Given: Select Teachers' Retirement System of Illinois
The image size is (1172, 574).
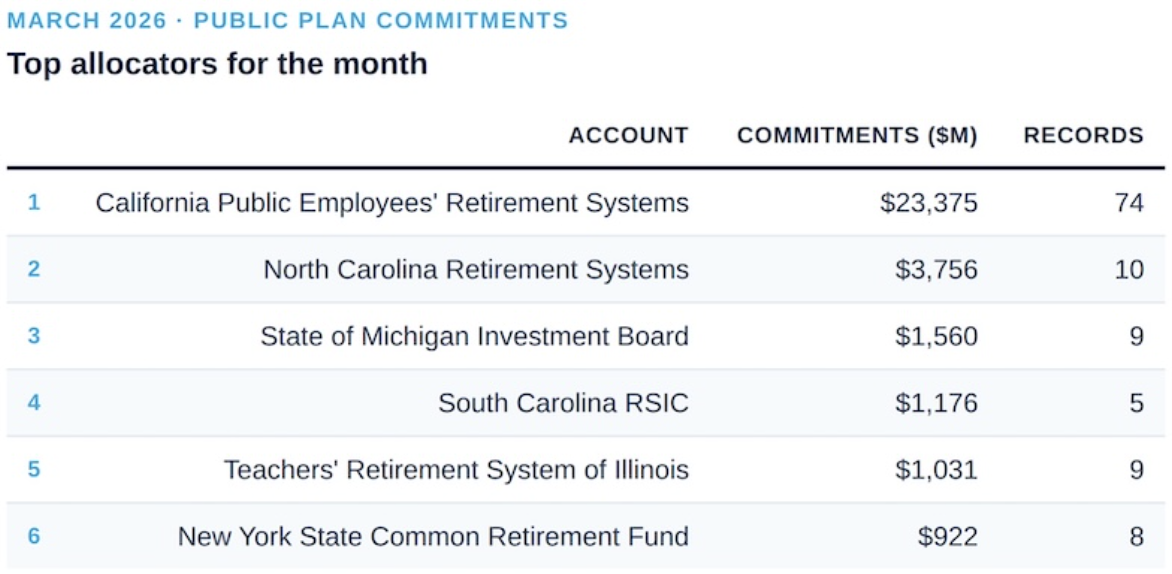Looking at the screenshot, I should tap(456, 470).
